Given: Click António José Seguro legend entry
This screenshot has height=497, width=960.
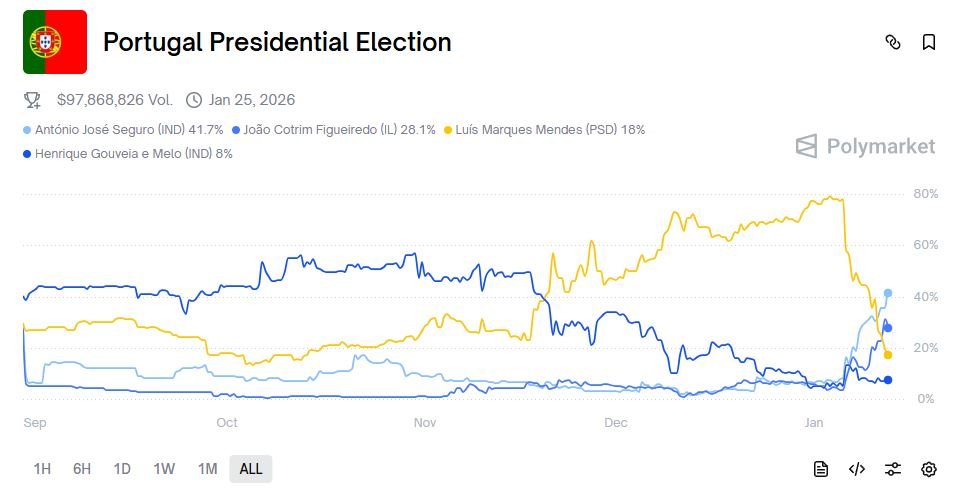Looking at the screenshot, I should (x=124, y=130).
